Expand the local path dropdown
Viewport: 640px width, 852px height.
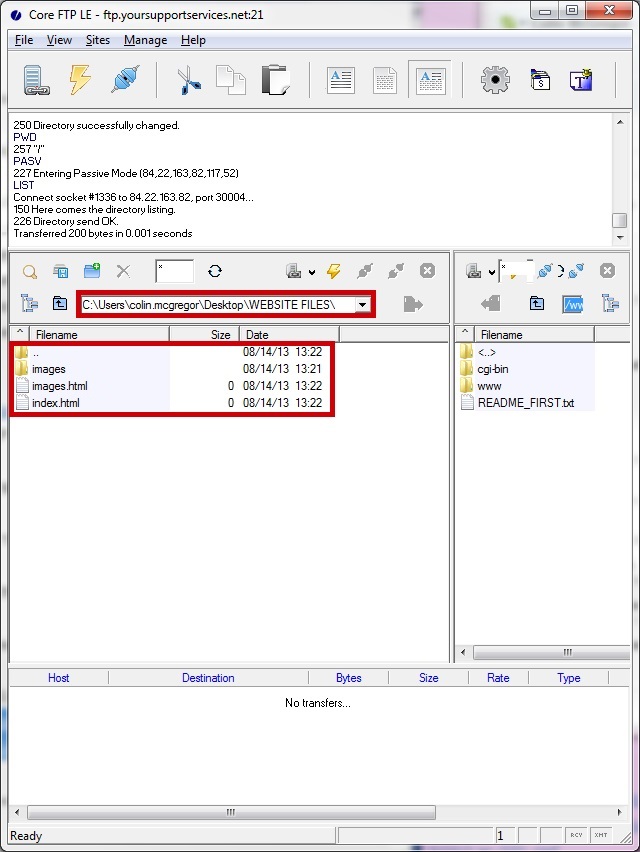click(x=362, y=304)
